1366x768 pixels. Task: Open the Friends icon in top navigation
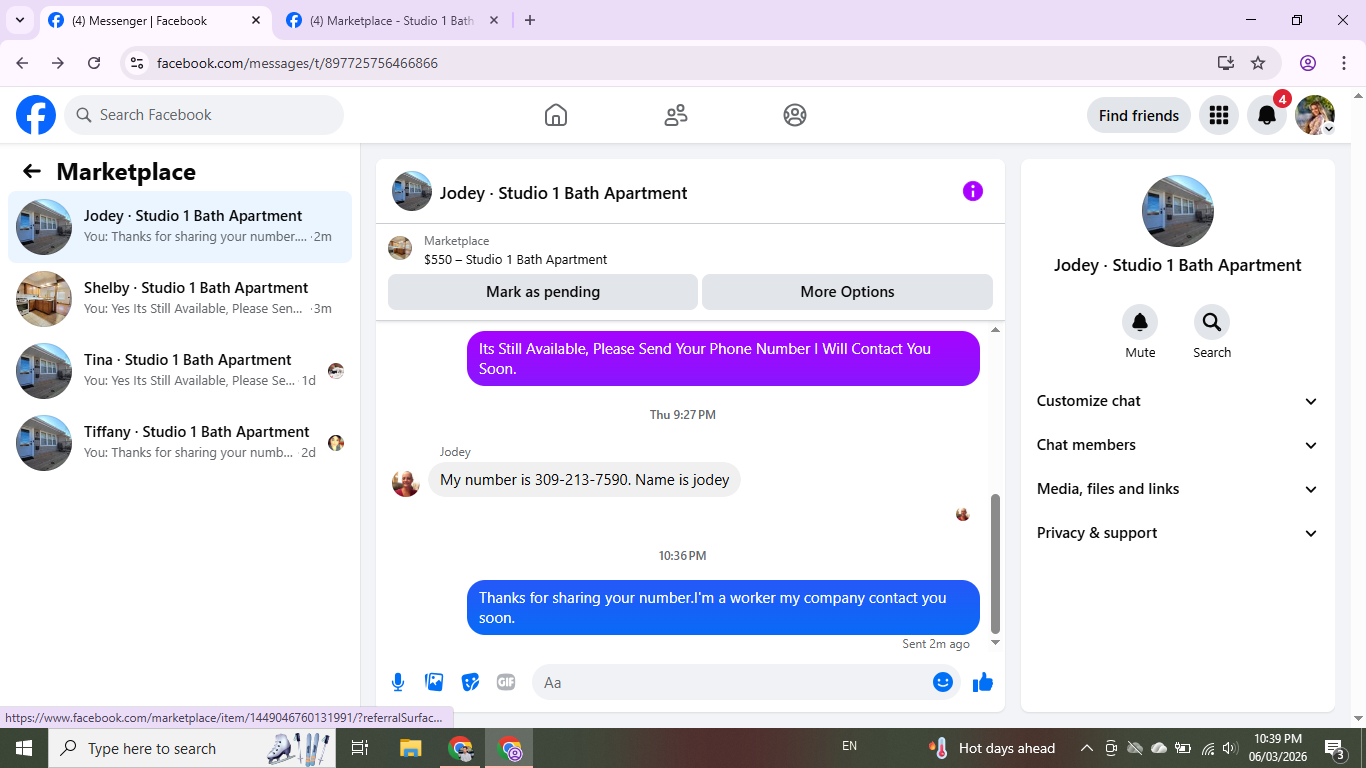[676, 115]
